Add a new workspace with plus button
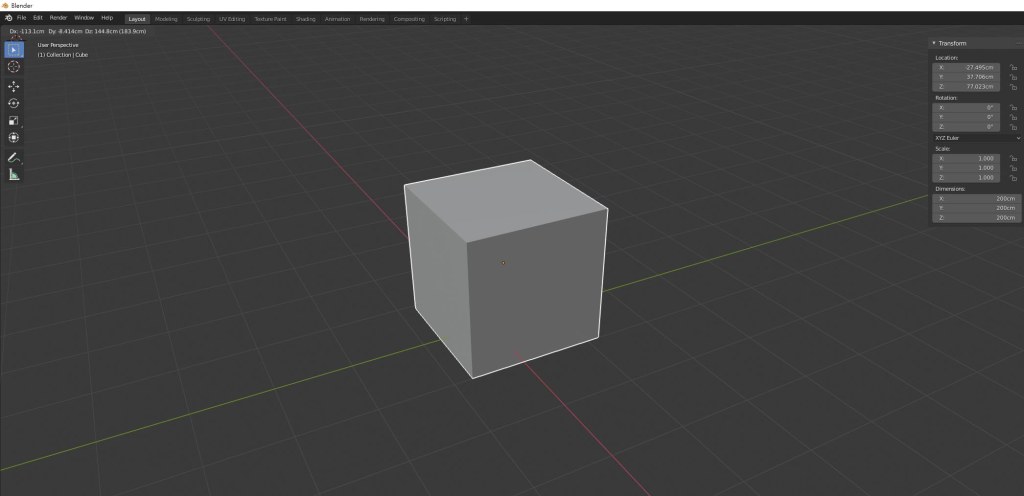 466,19
